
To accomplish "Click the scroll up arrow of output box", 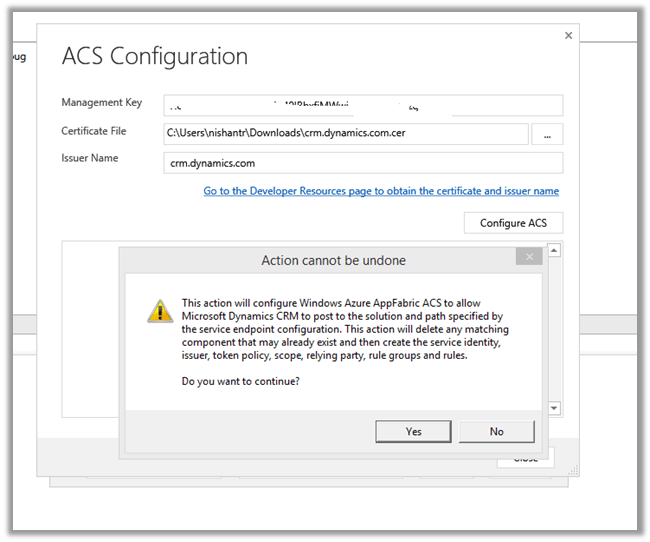I will tap(554, 249).
